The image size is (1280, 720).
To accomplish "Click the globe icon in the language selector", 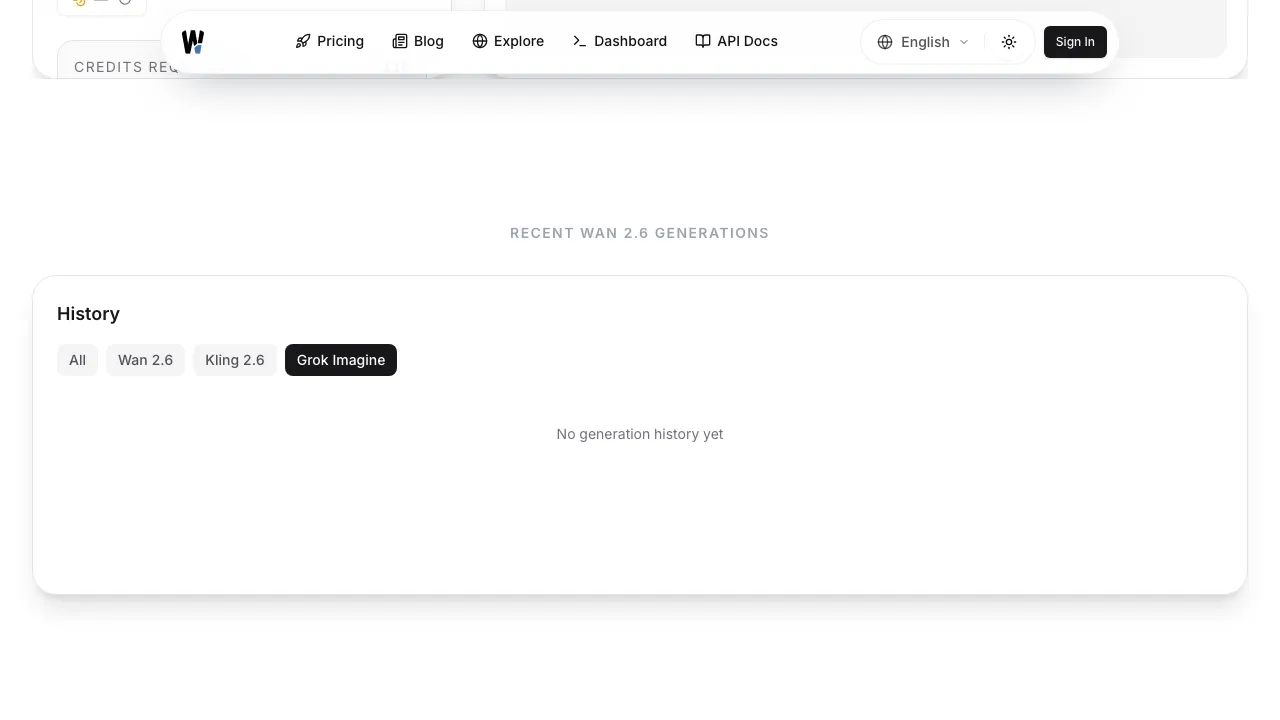I will [885, 42].
